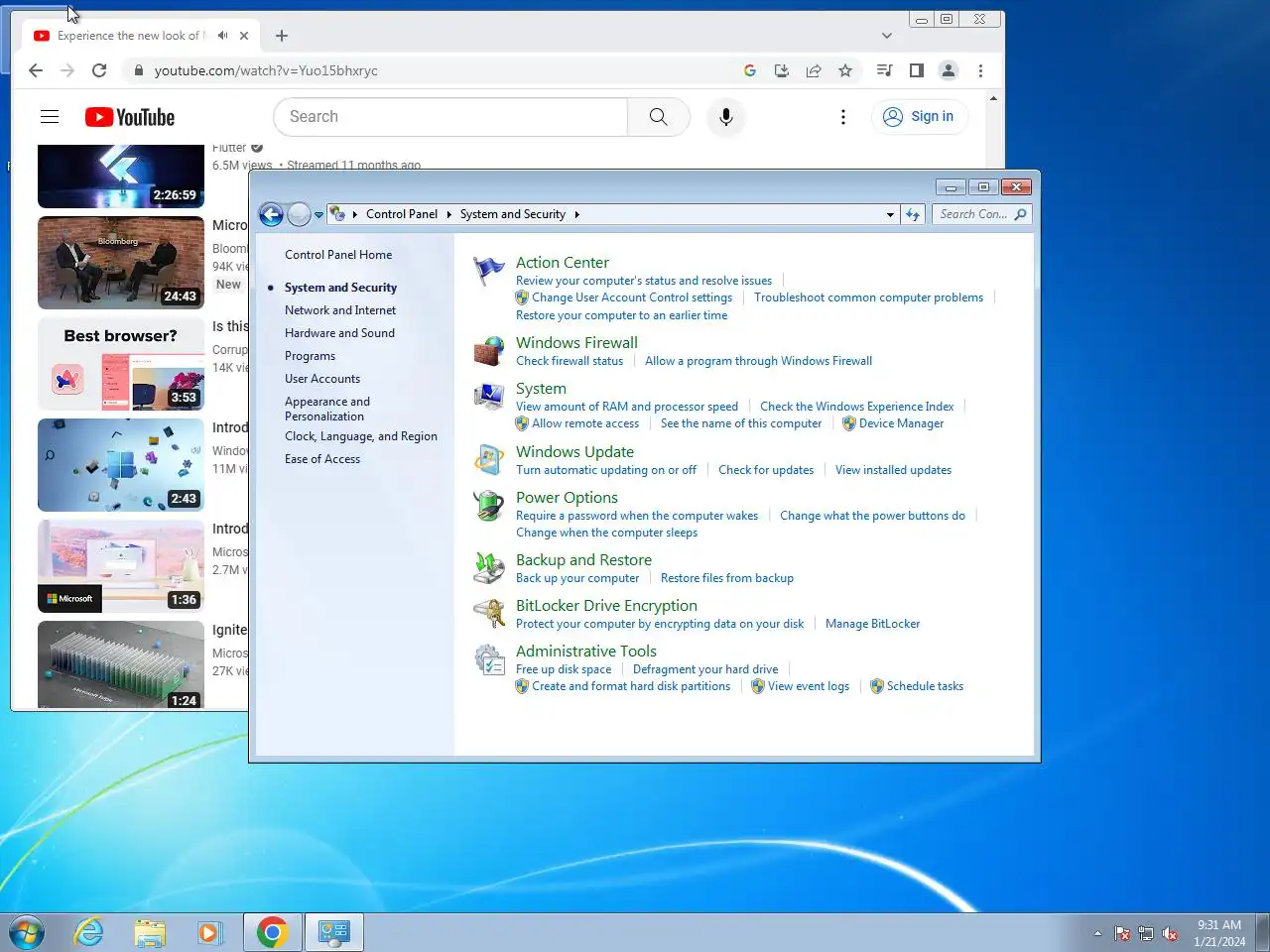Image resolution: width=1270 pixels, height=952 pixels.
Task: Search with voice microphone on YouTube
Action: [726, 117]
